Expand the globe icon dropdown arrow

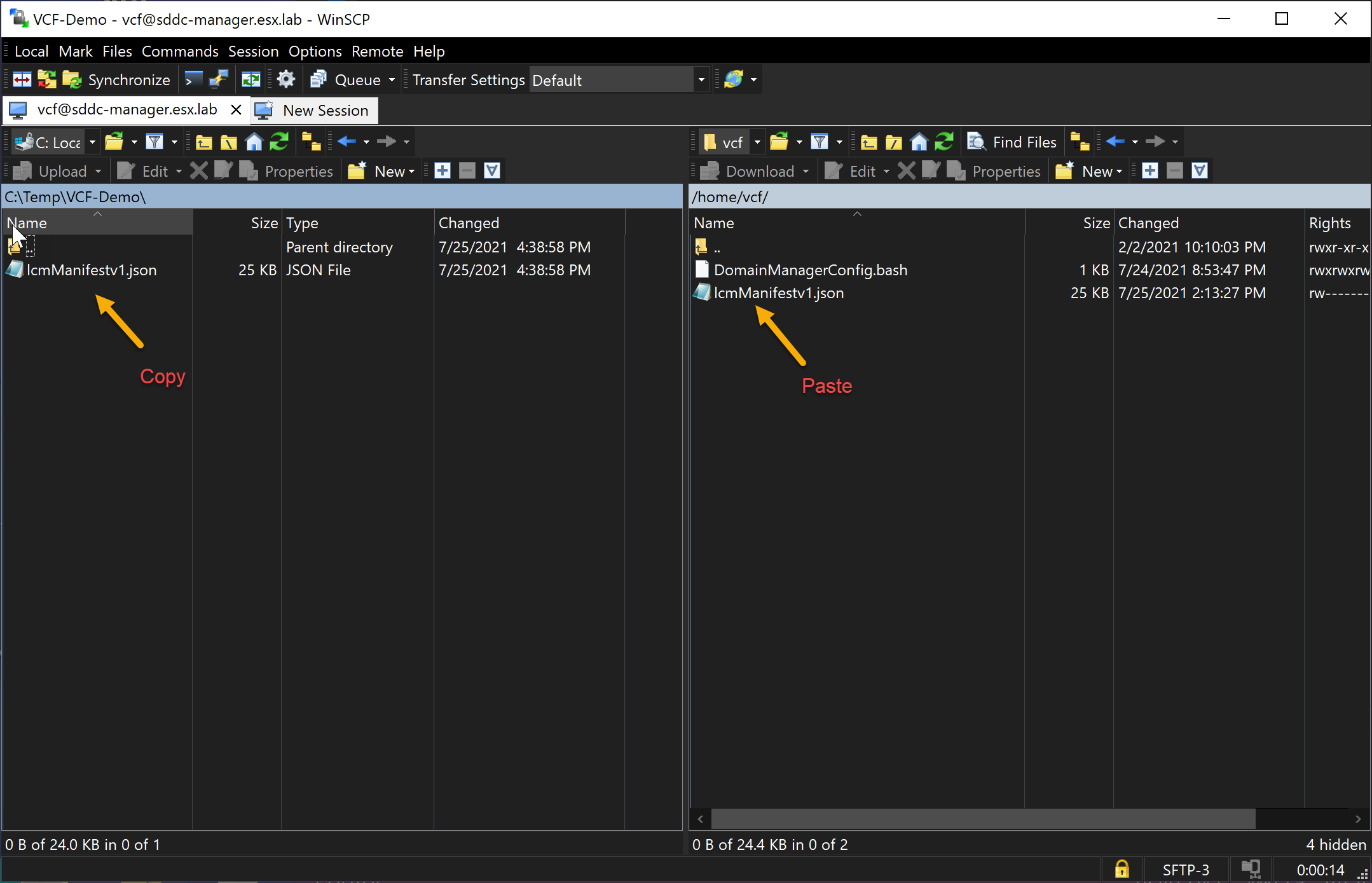(753, 79)
